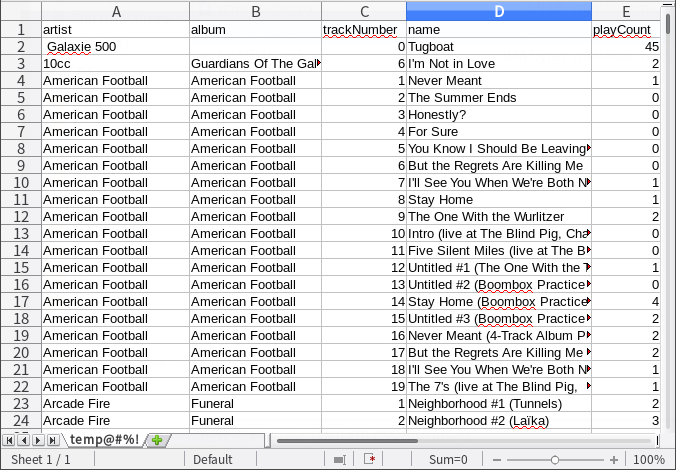
Task: Select column A header
Action: tap(116, 11)
